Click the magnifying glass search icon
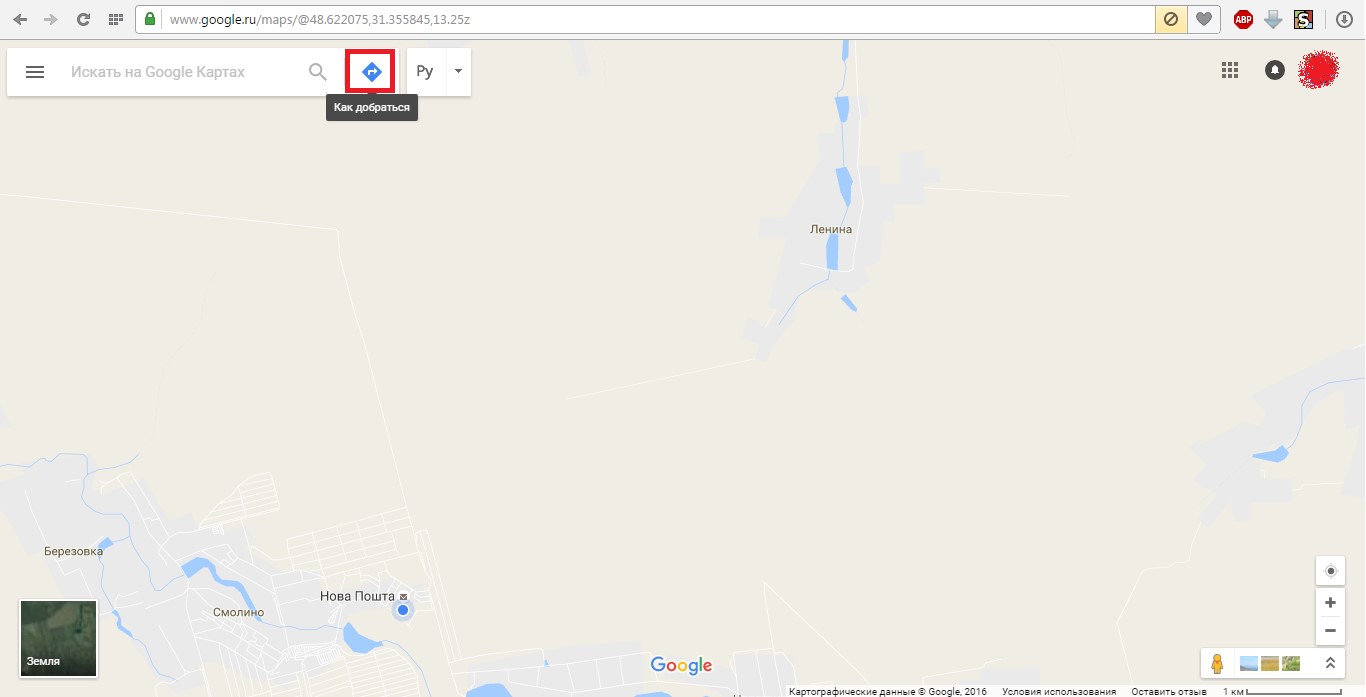Image resolution: width=1366 pixels, height=697 pixels. tap(318, 72)
